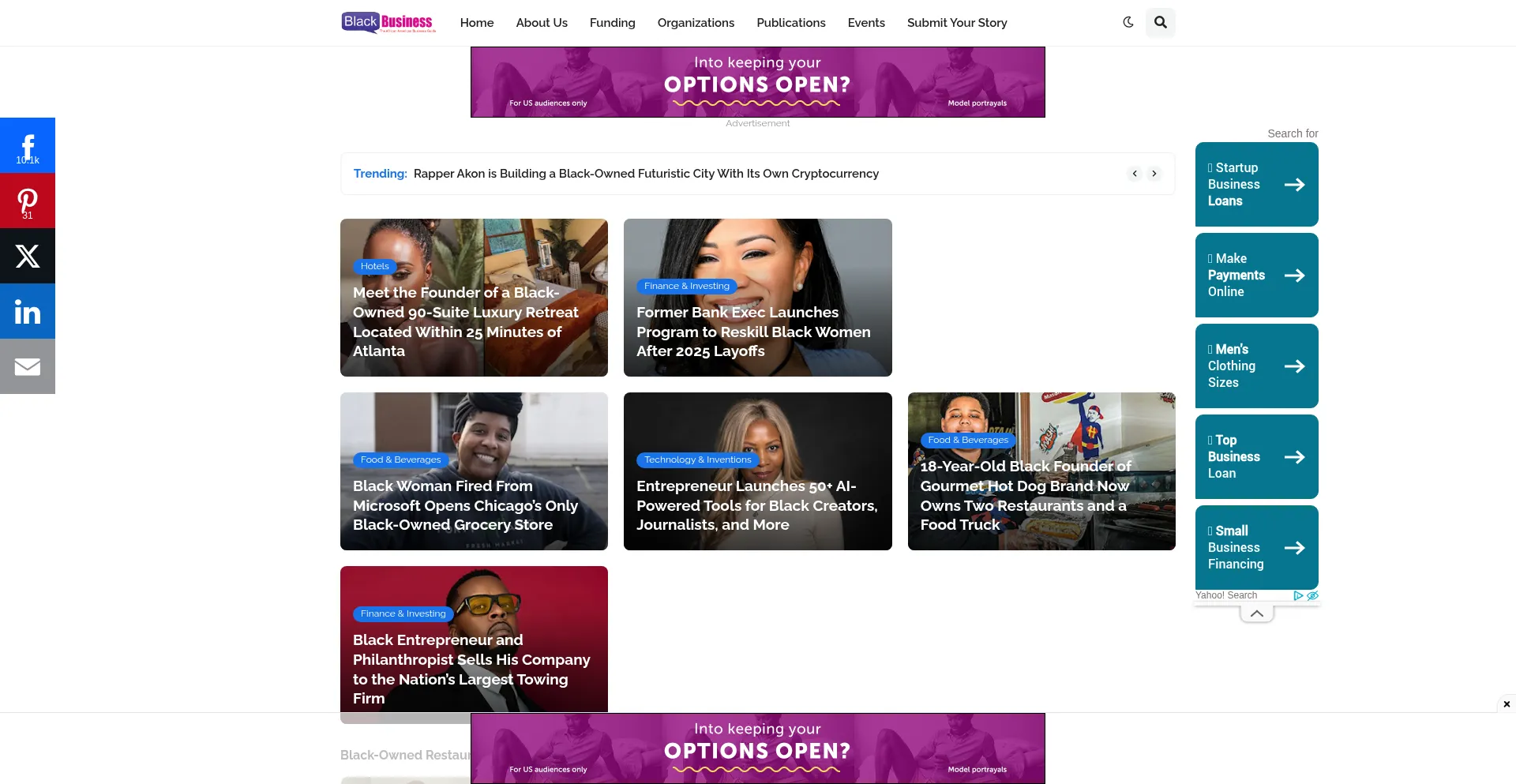Share via X (Twitter) icon
This screenshot has width=1516, height=784.
pyautogui.click(x=28, y=256)
